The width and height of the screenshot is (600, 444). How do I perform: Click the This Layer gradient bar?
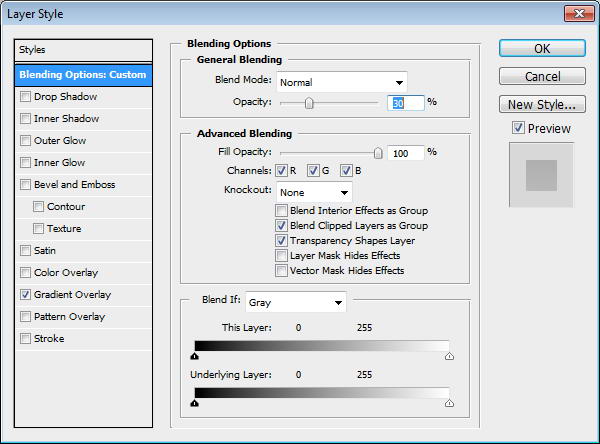pos(322,346)
